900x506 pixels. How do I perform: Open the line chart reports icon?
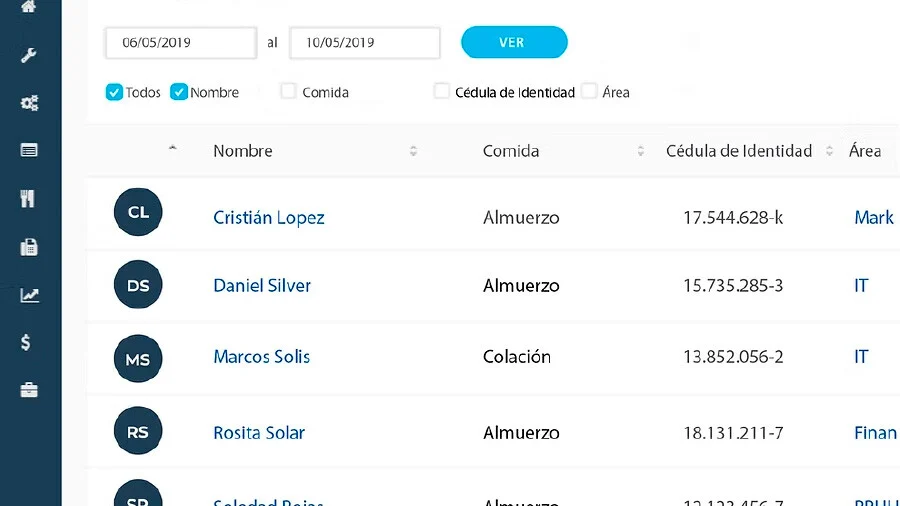pyautogui.click(x=29, y=295)
